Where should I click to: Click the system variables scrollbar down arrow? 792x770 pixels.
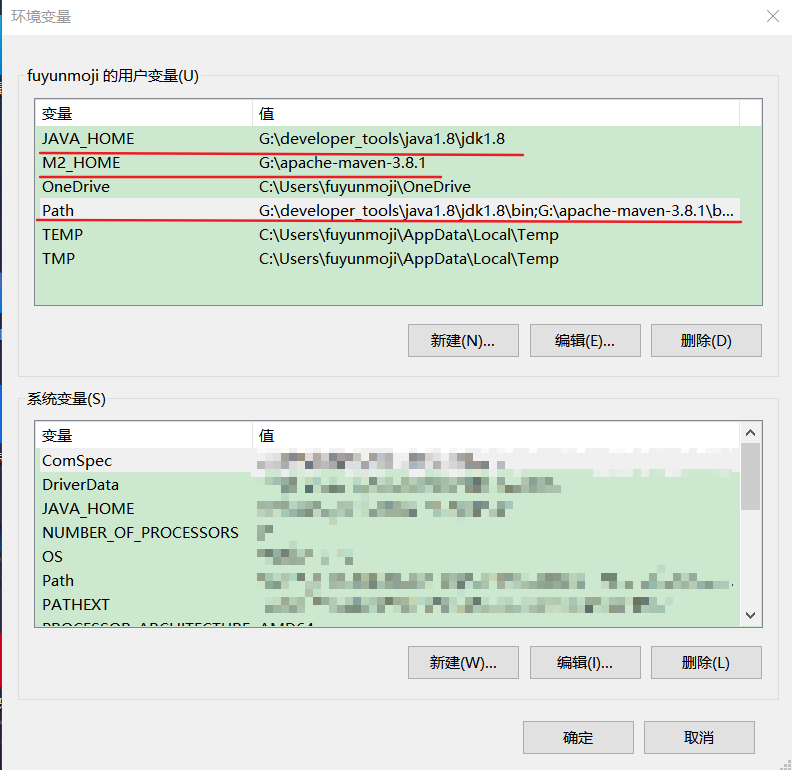click(751, 615)
